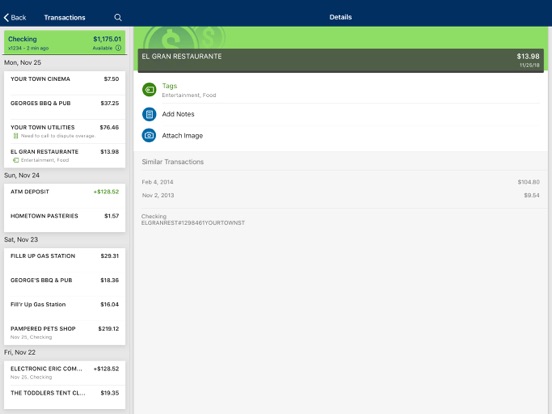
Task: Tap the available balance info icon
Action: tap(118, 48)
